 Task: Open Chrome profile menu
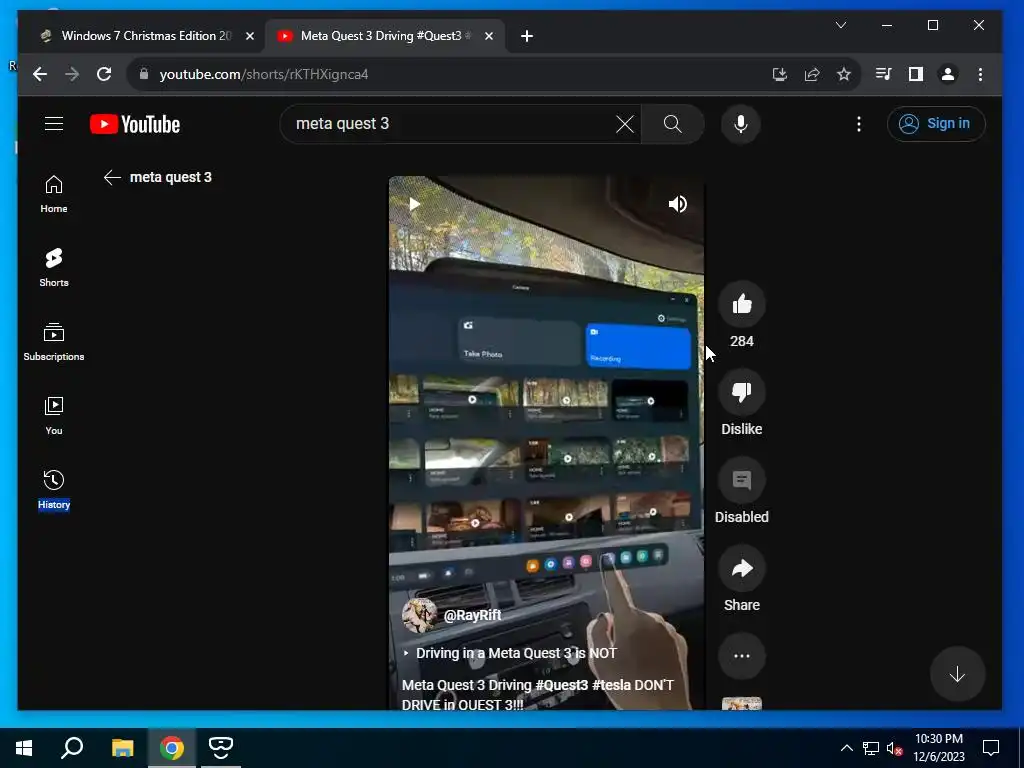pyautogui.click(x=948, y=74)
